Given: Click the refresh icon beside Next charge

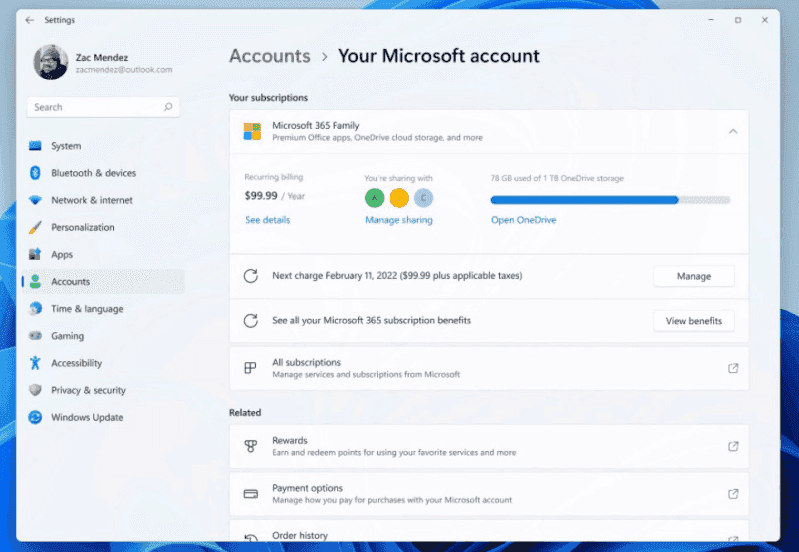Looking at the screenshot, I should tap(250, 276).
